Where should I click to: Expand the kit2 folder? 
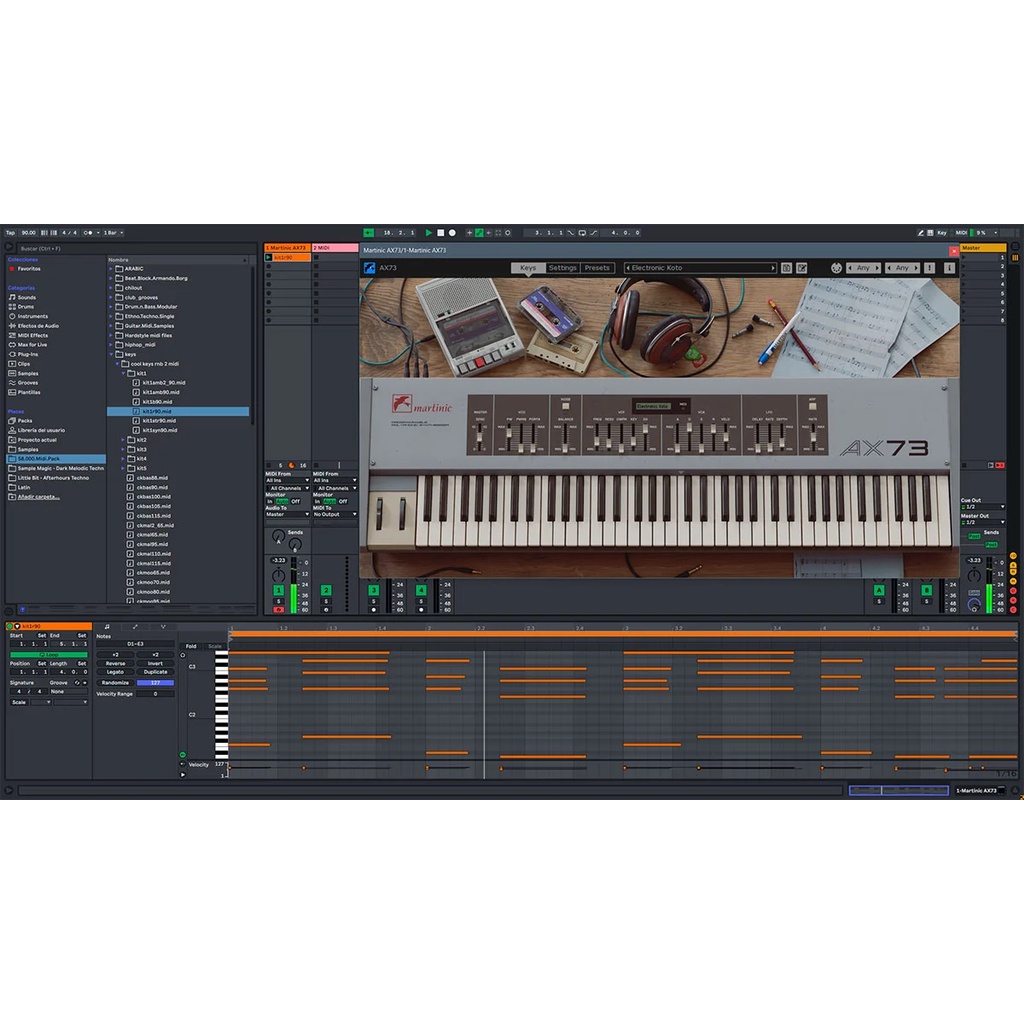pos(123,440)
